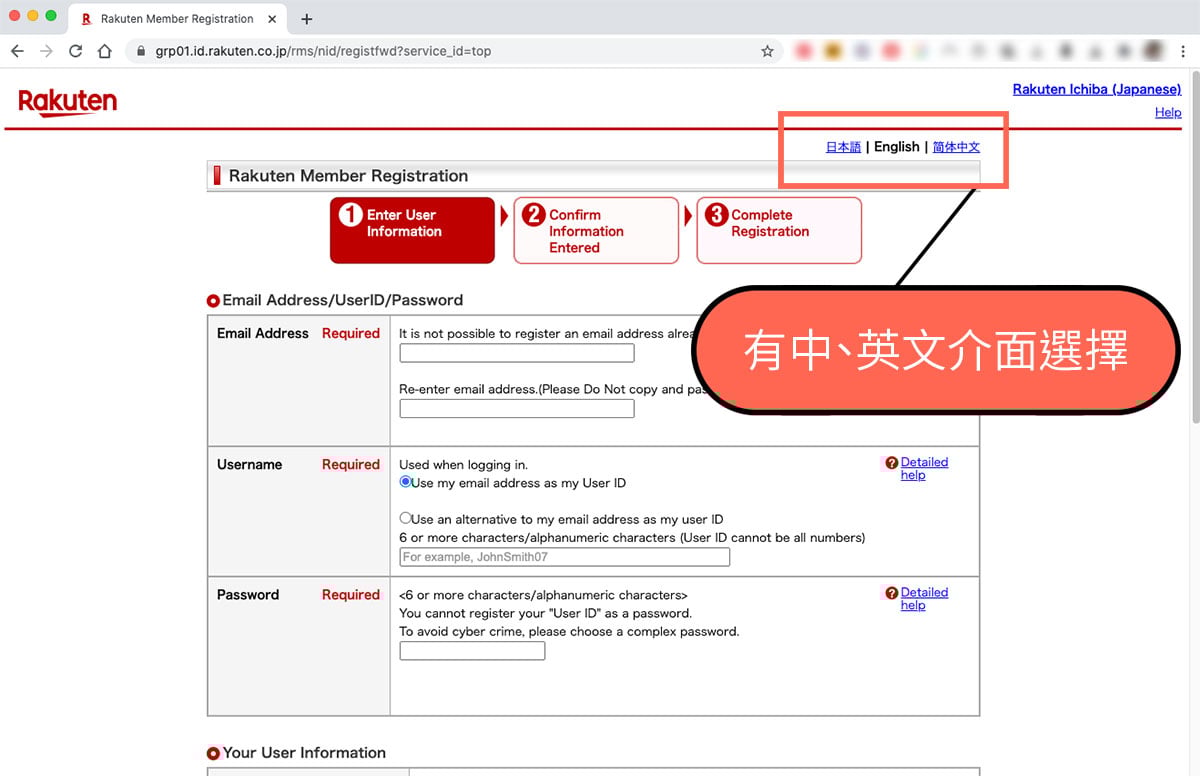
Task: Switch language to 日本語
Action: pos(843,147)
